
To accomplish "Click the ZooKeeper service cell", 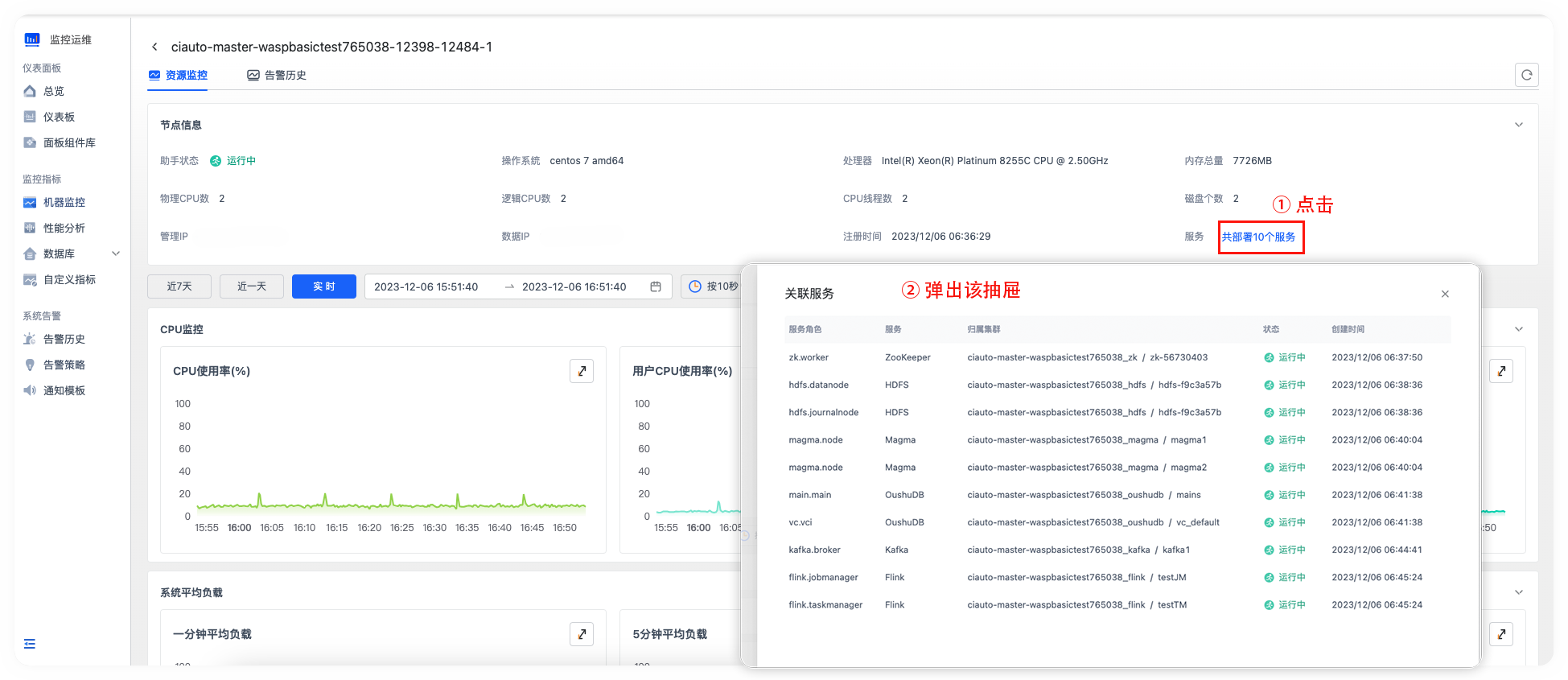I will [907, 358].
